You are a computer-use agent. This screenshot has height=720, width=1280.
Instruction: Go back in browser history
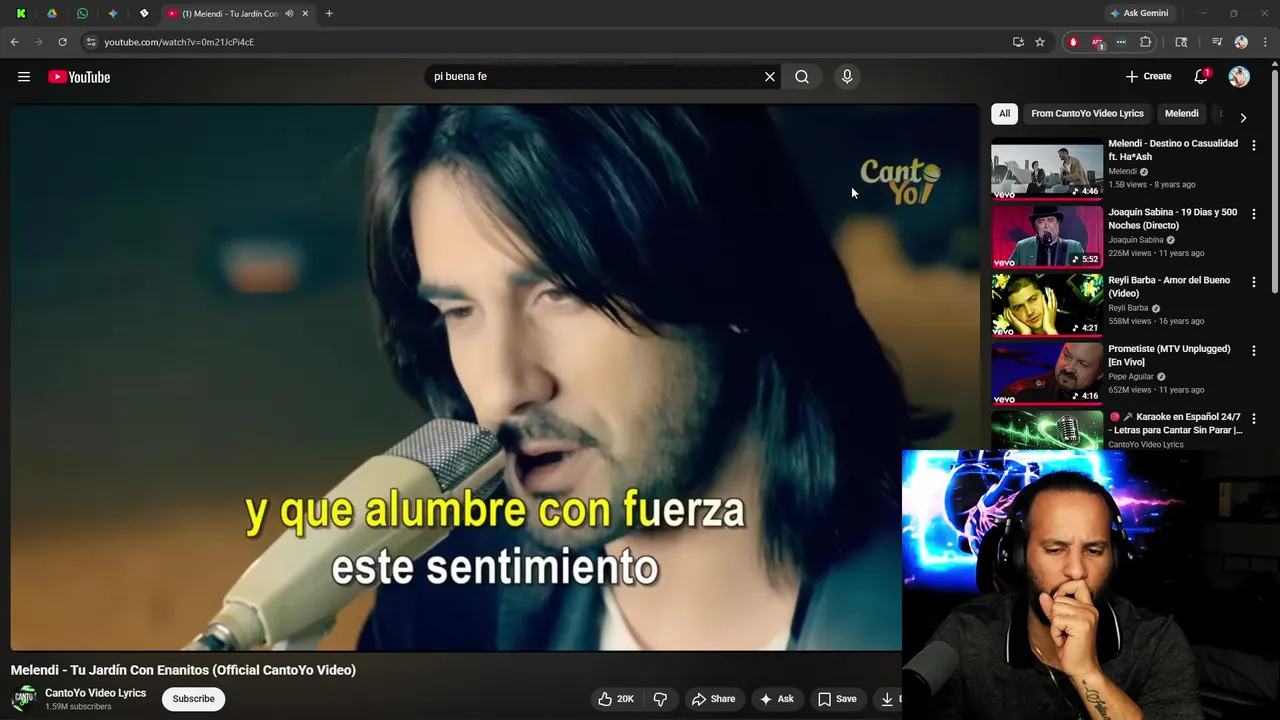tap(14, 42)
